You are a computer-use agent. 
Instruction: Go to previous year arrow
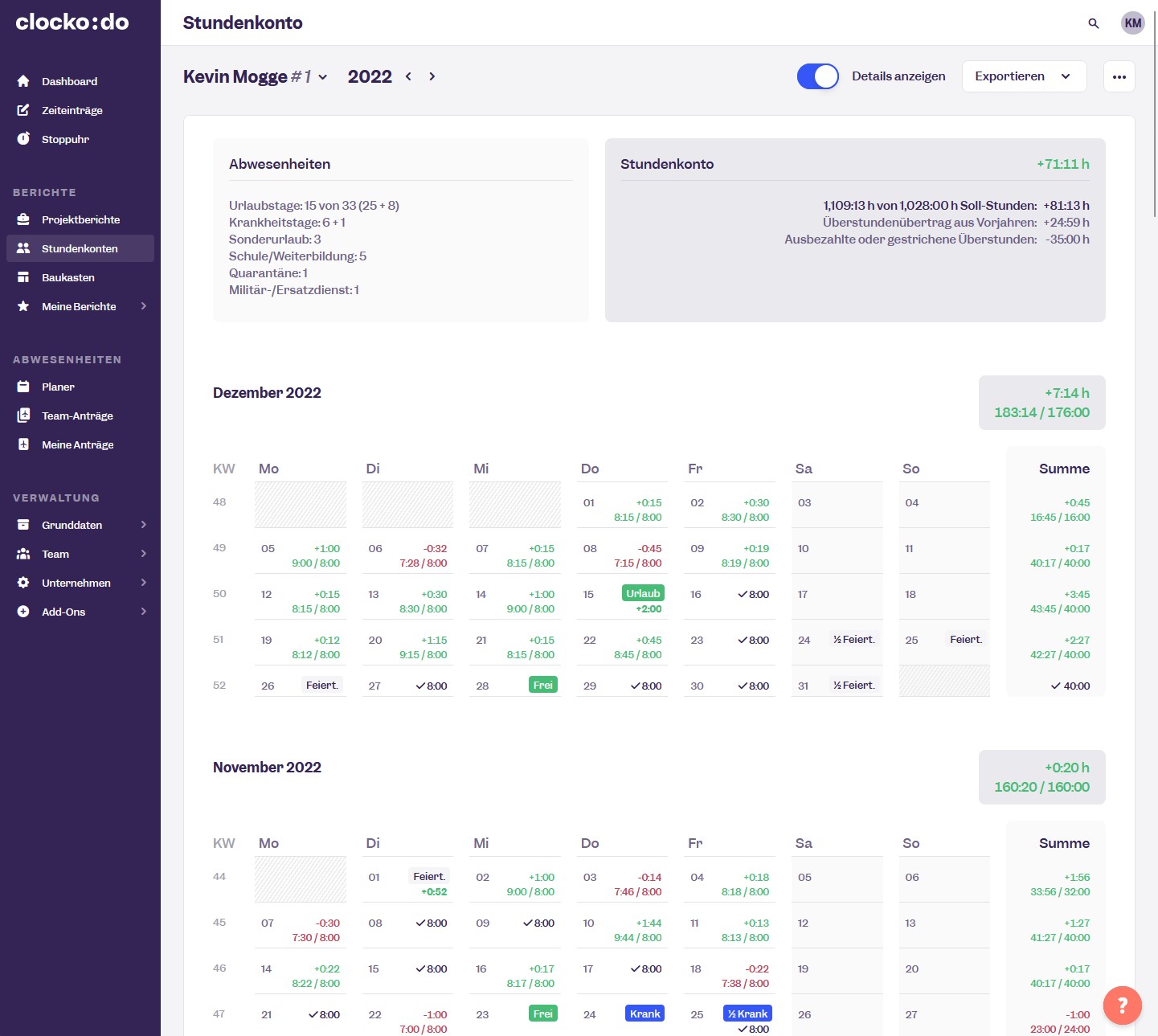[408, 76]
